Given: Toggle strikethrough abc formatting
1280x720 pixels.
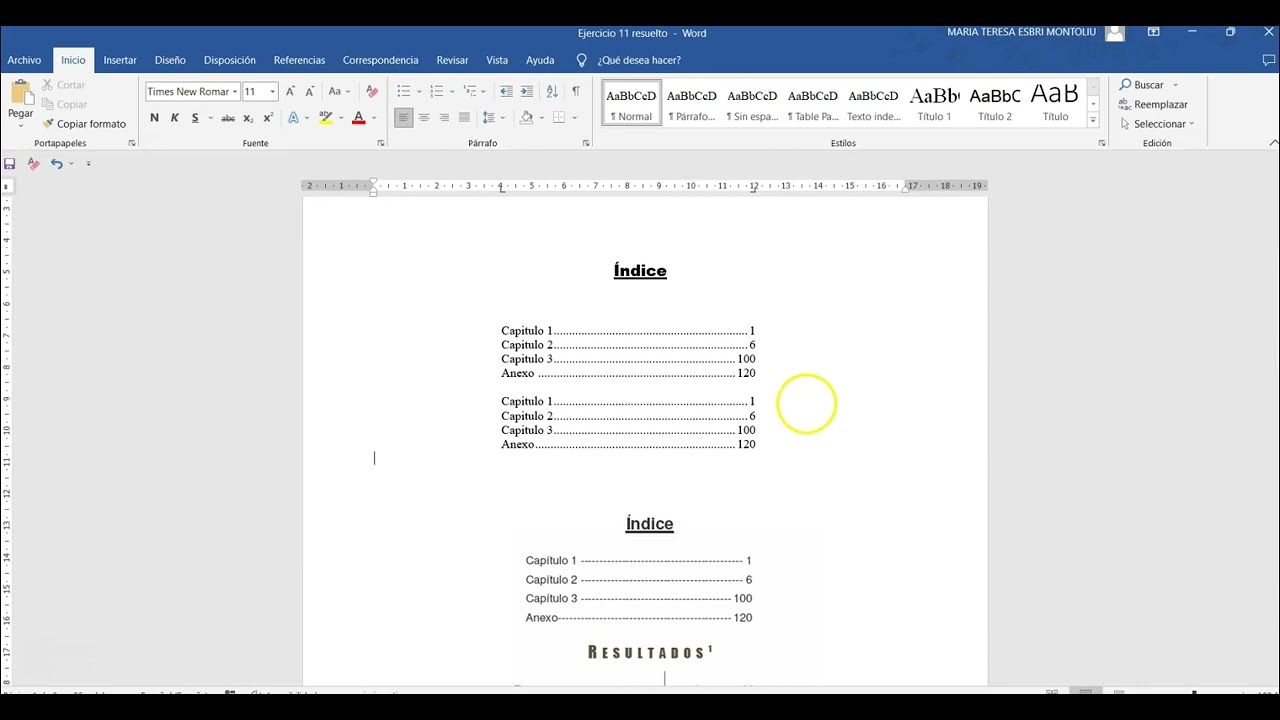Looking at the screenshot, I should click(228, 118).
